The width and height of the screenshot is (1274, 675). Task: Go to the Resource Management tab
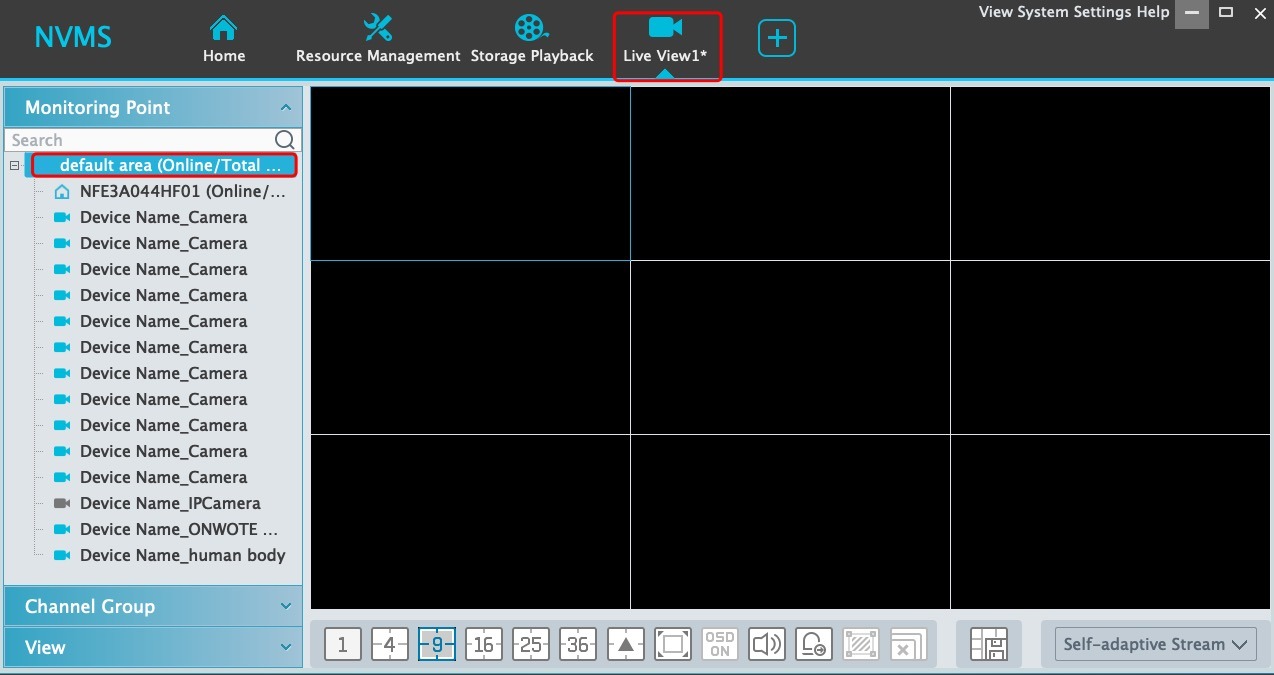pyautogui.click(x=378, y=40)
